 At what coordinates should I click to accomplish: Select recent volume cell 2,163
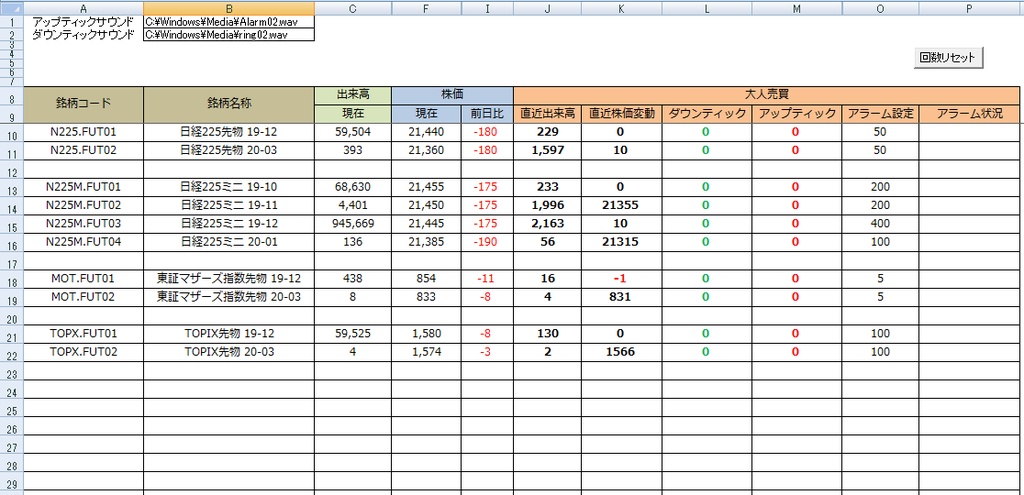(547, 224)
